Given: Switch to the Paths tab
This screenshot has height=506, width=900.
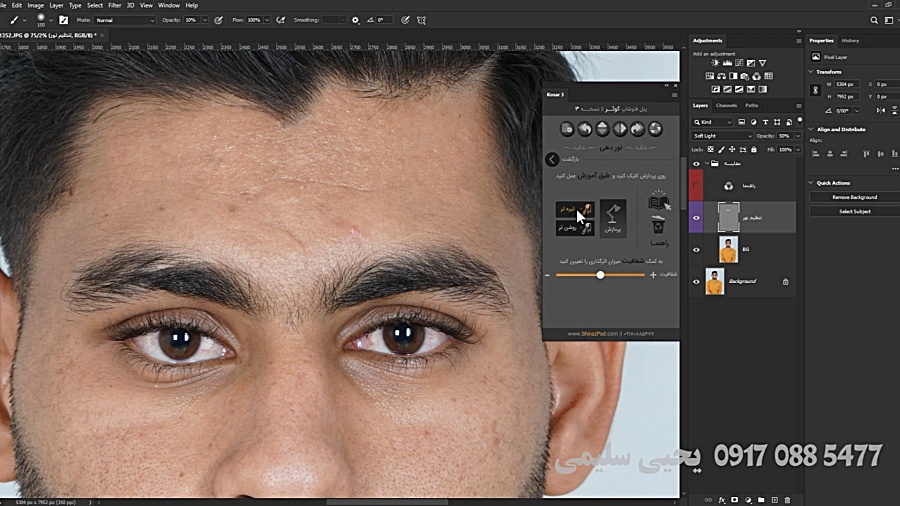Looking at the screenshot, I should 752,106.
